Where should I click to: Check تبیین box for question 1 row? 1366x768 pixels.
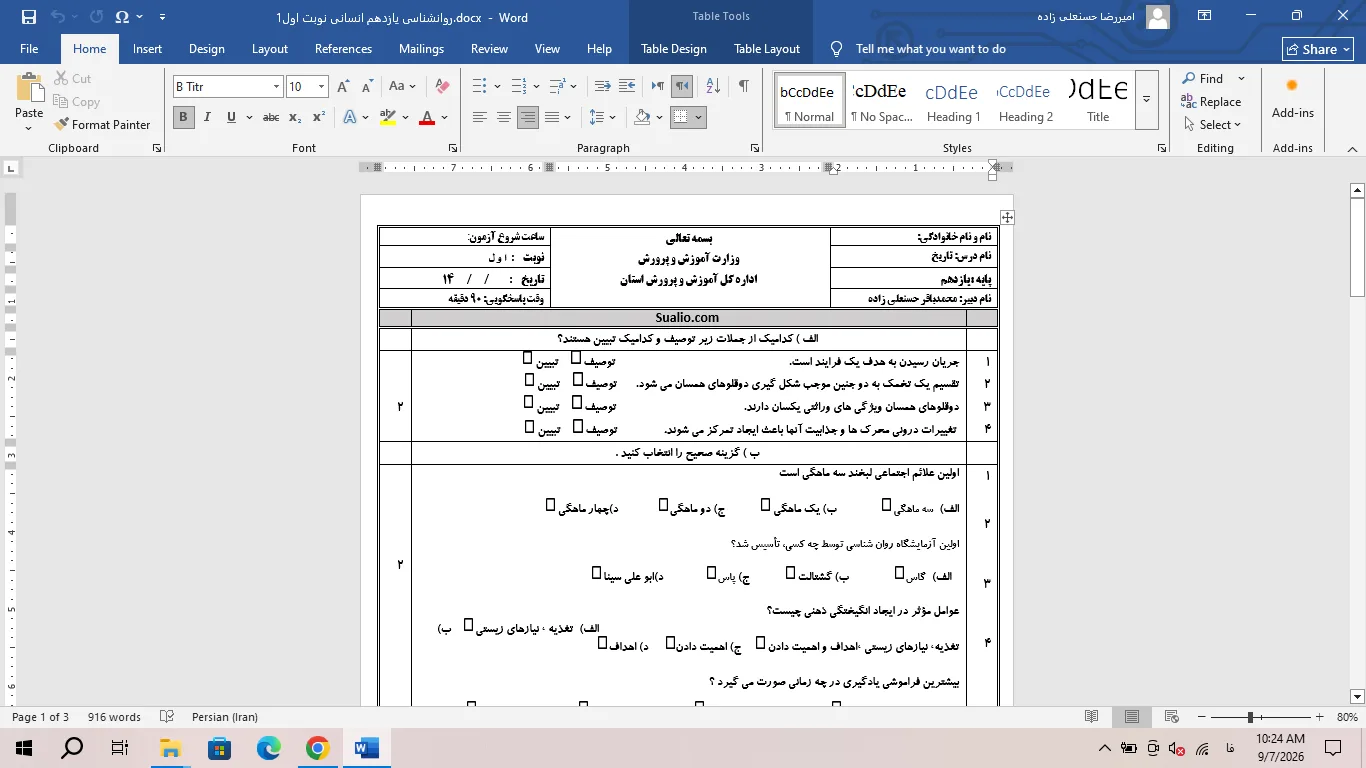528,358
